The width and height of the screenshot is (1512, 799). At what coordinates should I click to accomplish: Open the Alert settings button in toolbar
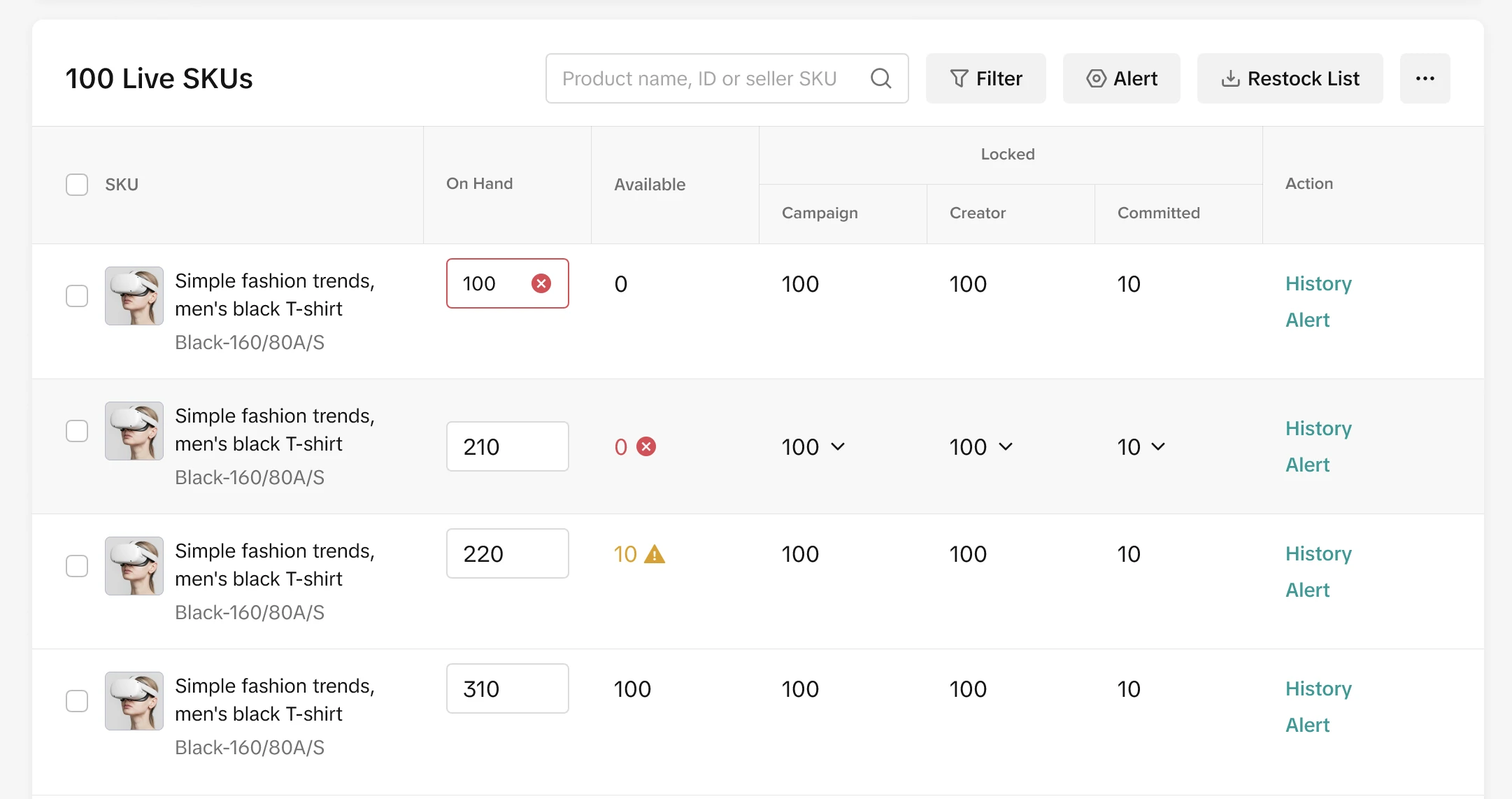click(1121, 78)
